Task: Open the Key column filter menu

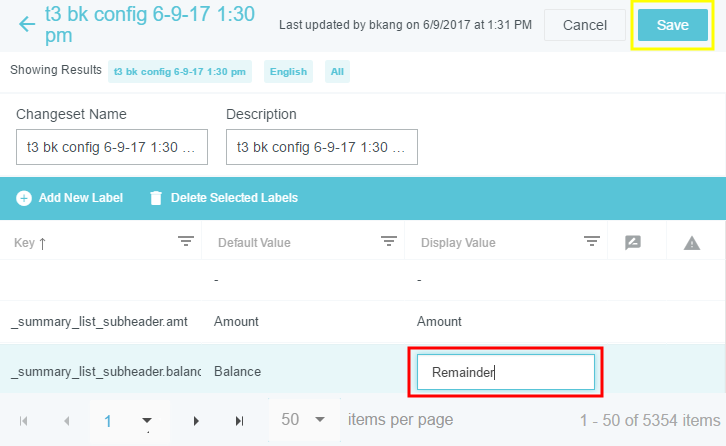Action: coord(185,242)
